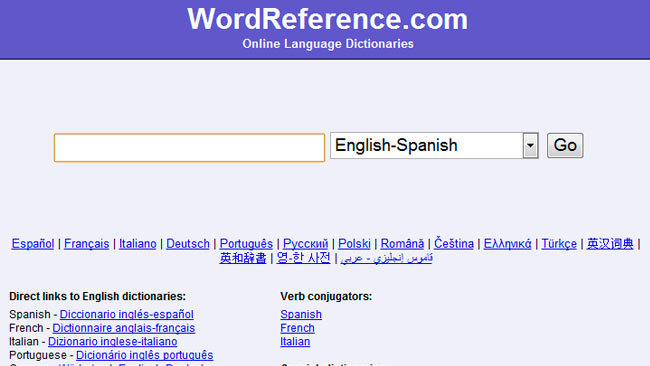The width and height of the screenshot is (650, 366).
Task: Open the Korean 영-한 사전 link
Action: coord(303,258)
